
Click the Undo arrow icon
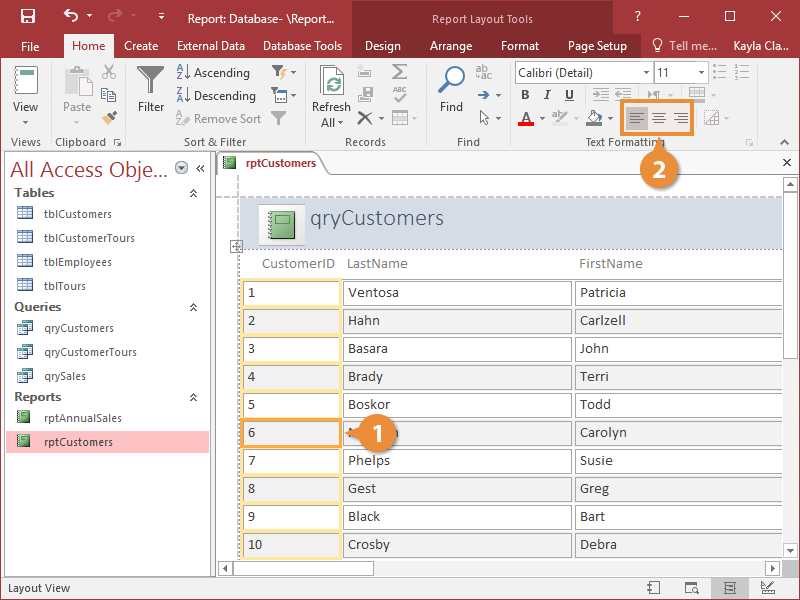tap(71, 16)
